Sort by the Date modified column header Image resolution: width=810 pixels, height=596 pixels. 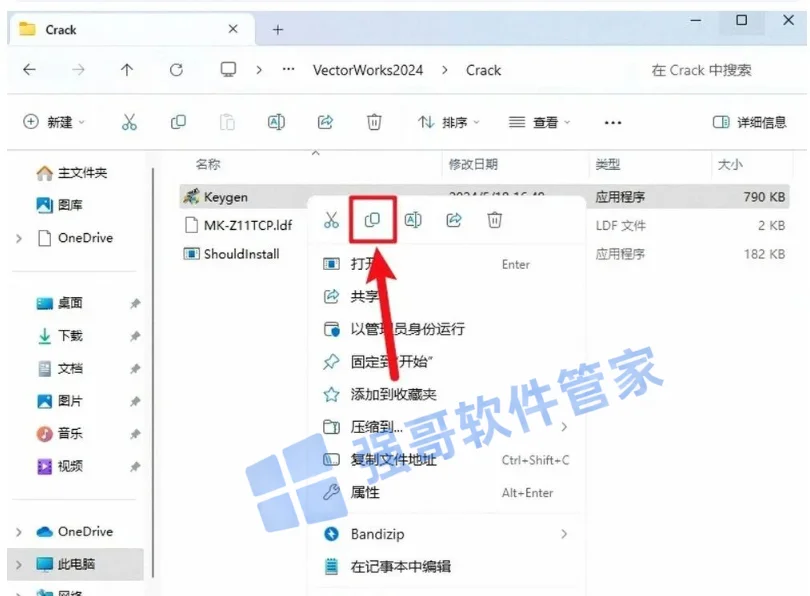coord(473,164)
